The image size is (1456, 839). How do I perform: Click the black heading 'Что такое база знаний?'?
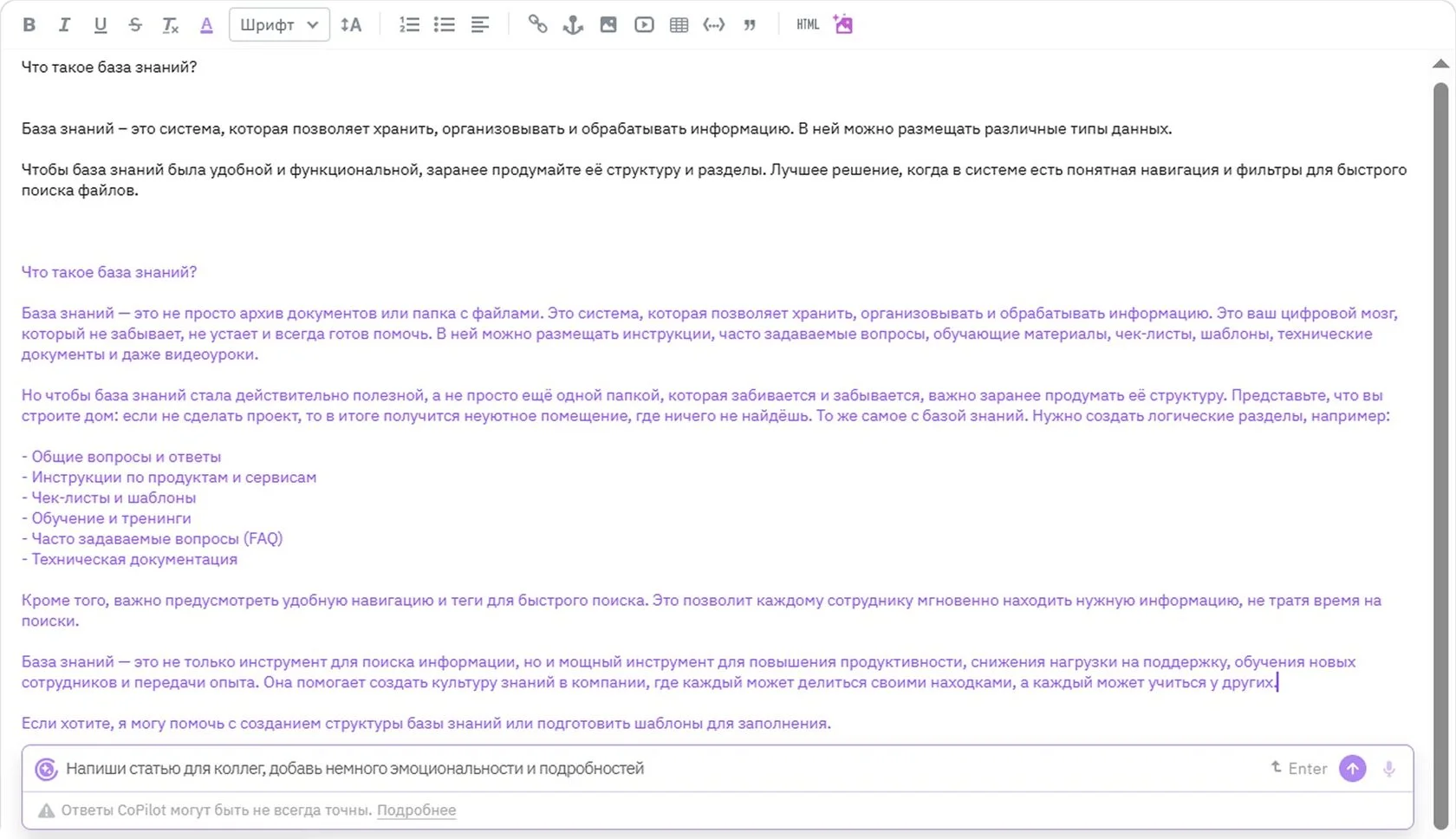109,67
